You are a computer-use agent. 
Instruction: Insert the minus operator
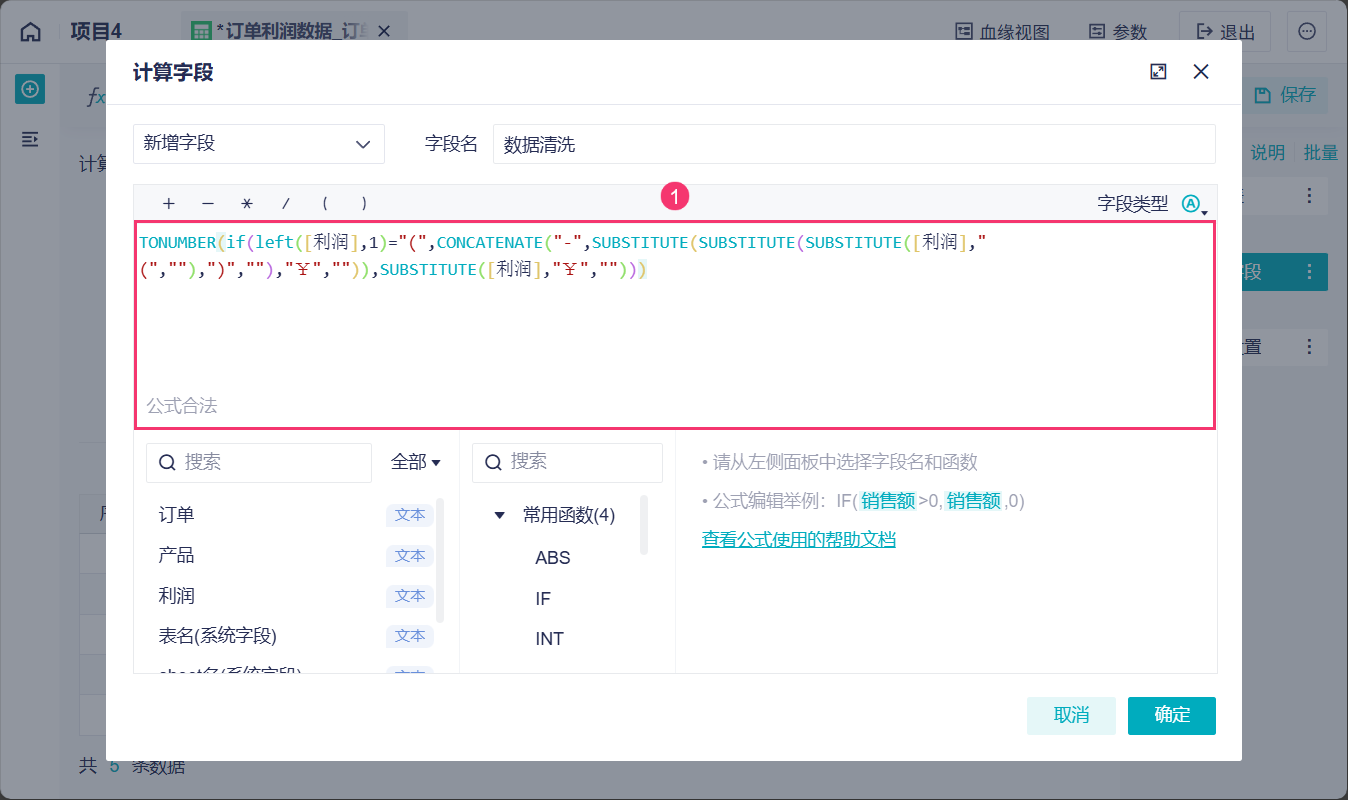click(x=208, y=203)
